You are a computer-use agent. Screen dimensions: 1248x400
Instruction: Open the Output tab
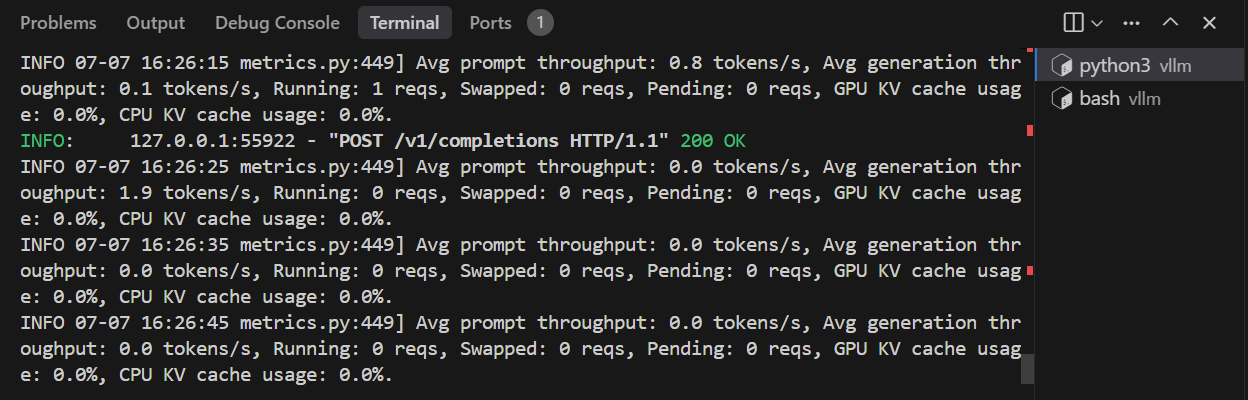click(x=156, y=22)
